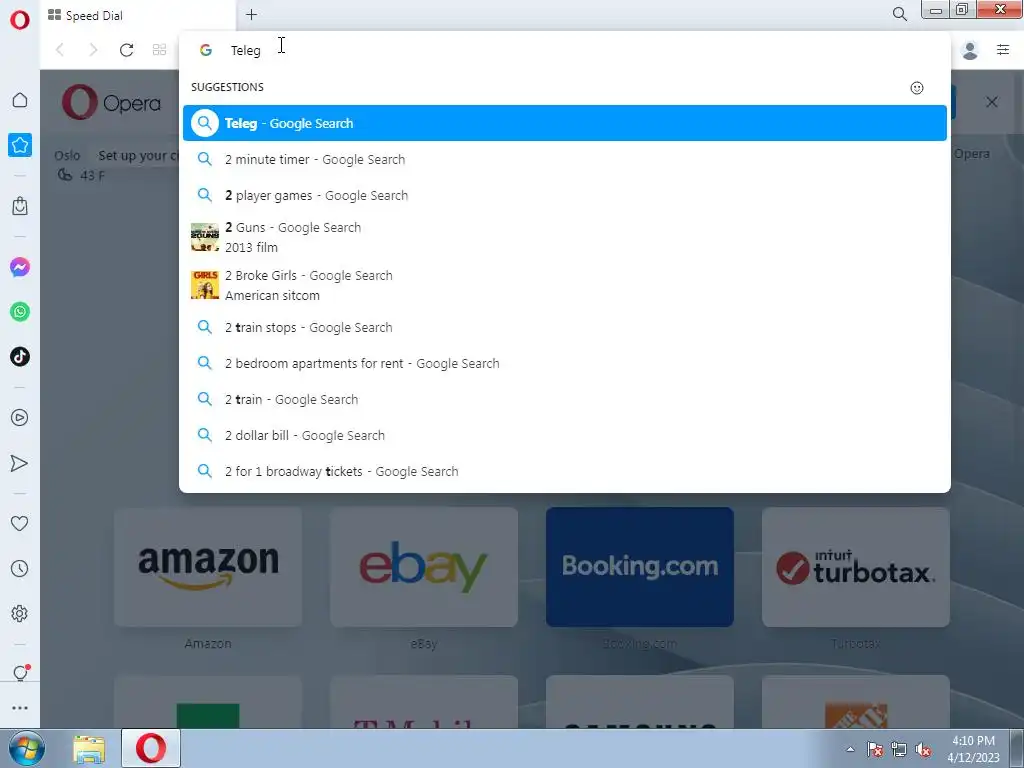Image resolution: width=1024 pixels, height=768 pixels.
Task: Choose the '2 minute timer' suggestion
Action: [564, 159]
